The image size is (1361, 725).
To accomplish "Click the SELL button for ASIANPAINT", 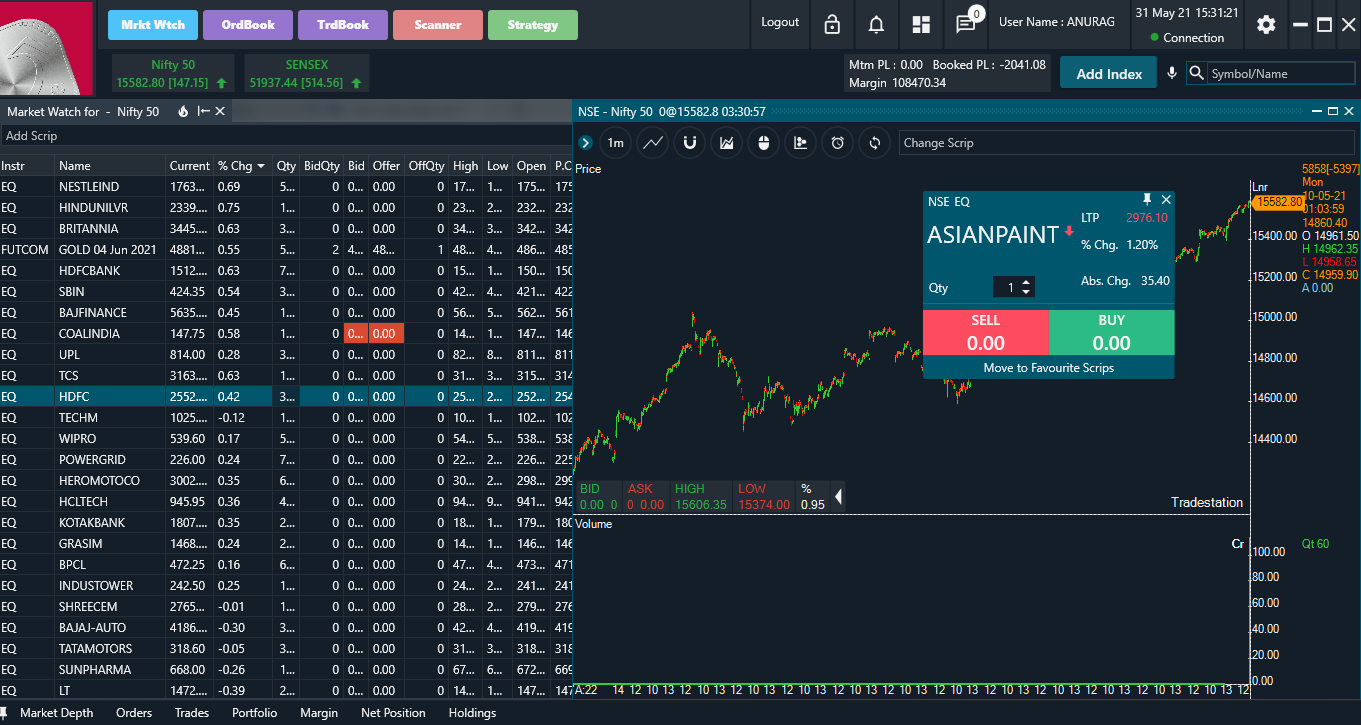I will coord(985,332).
